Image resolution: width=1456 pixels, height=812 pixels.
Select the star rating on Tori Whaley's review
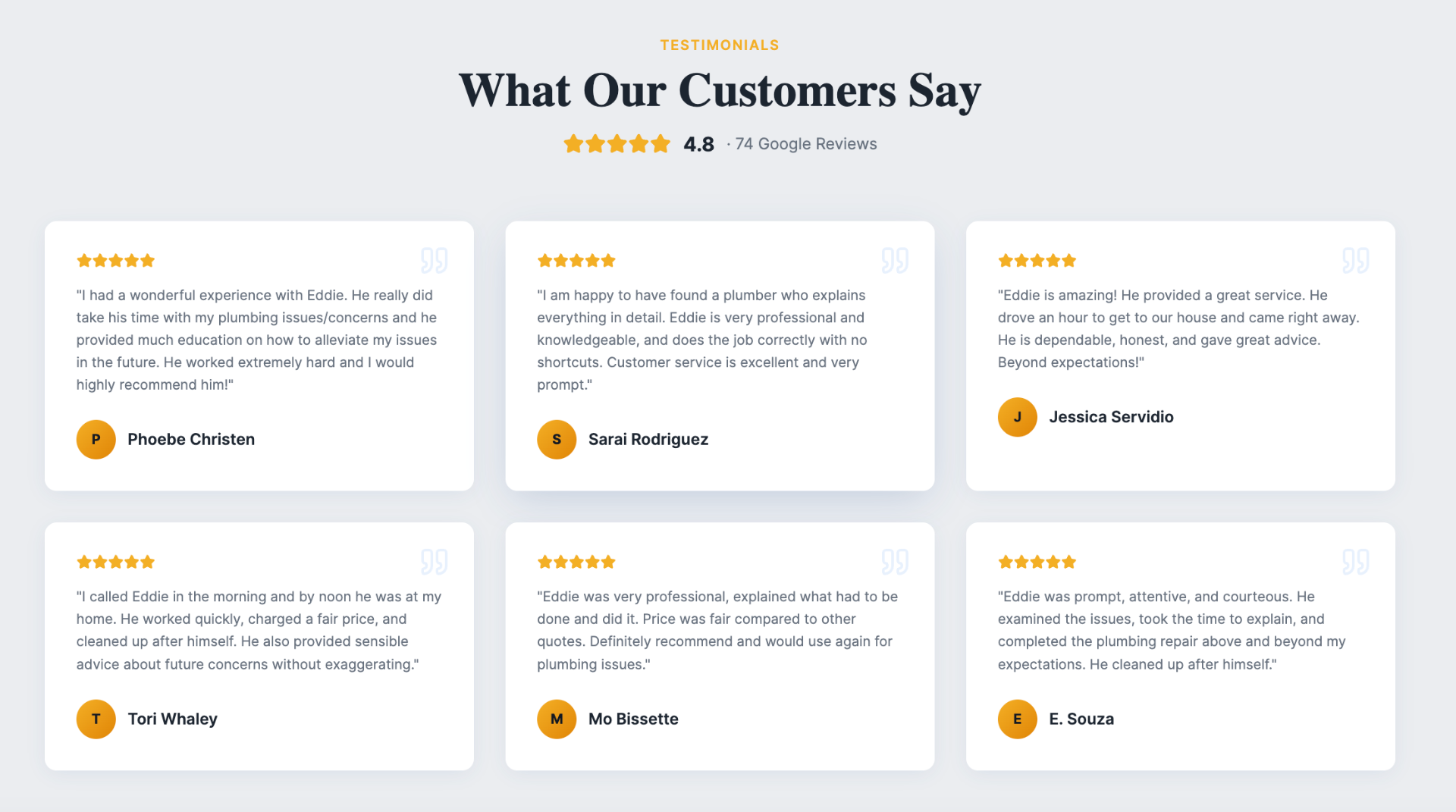(x=115, y=562)
